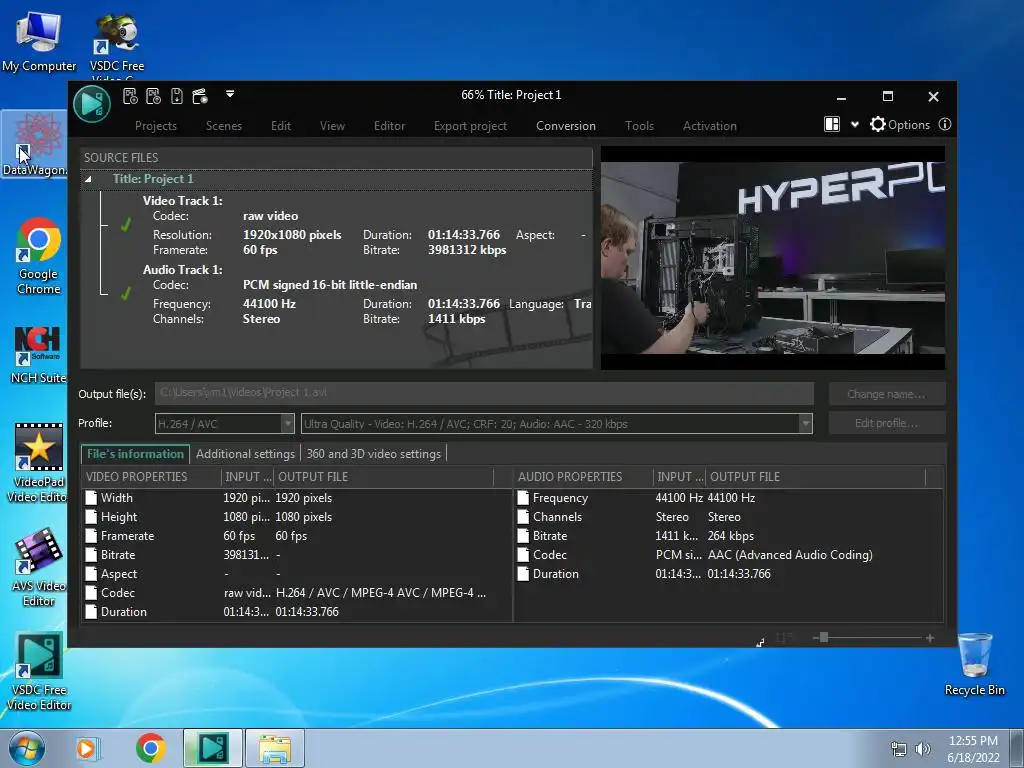Open the Ultra Quality preset dropdown
The width and height of the screenshot is (1024, 768).
tap(805, 423)
